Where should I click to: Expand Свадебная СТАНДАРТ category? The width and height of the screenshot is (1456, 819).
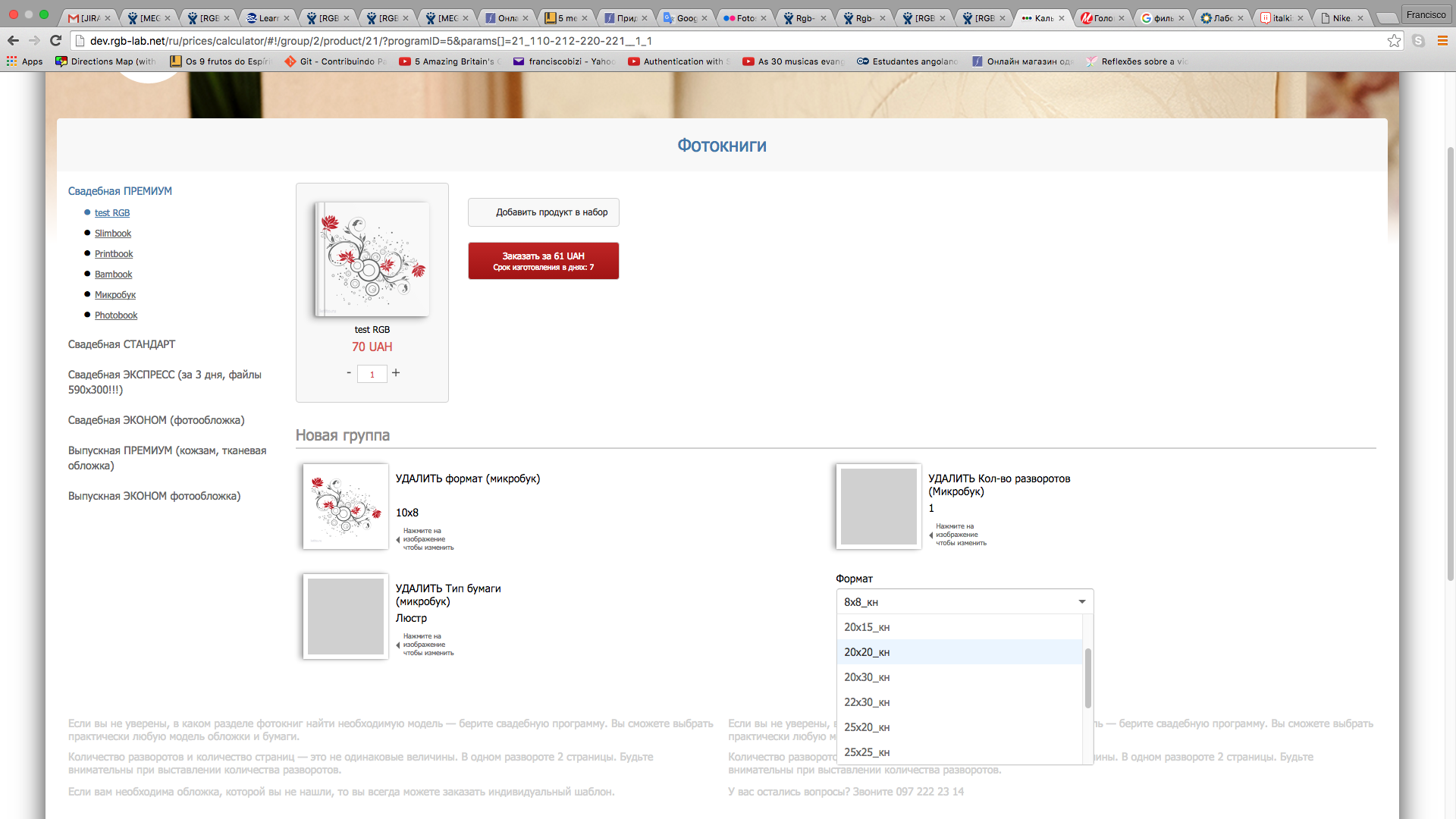(121, 344)
